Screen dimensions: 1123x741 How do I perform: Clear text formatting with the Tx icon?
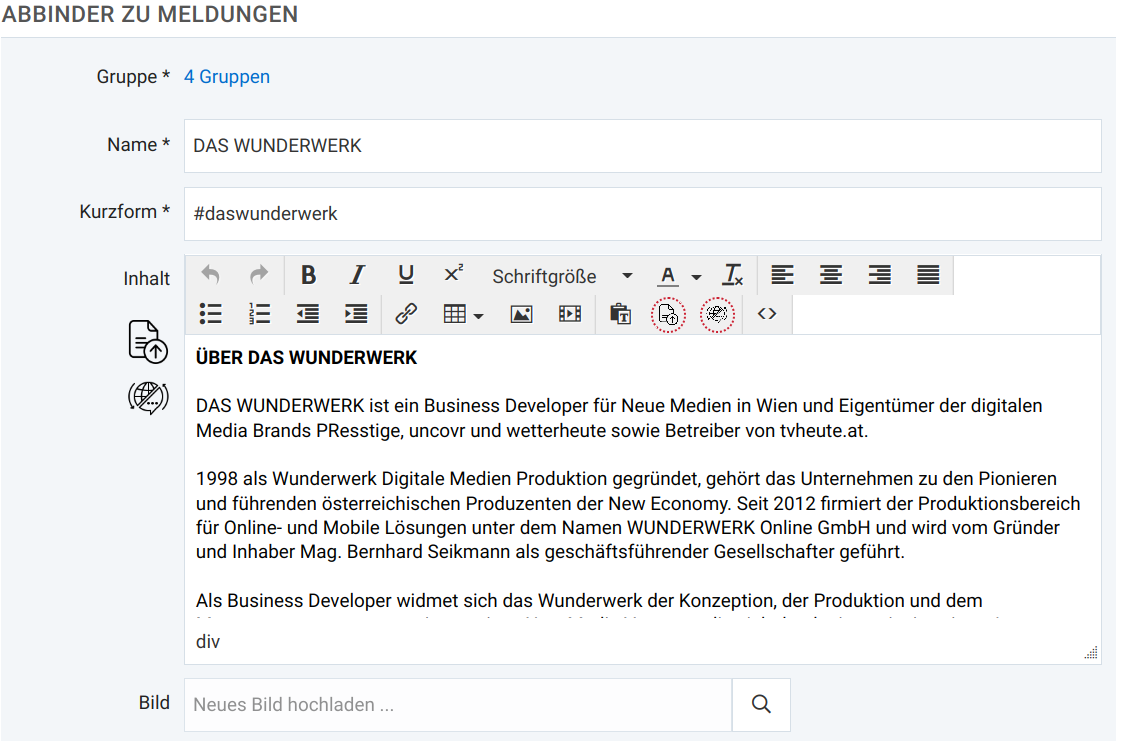(733, 275)
